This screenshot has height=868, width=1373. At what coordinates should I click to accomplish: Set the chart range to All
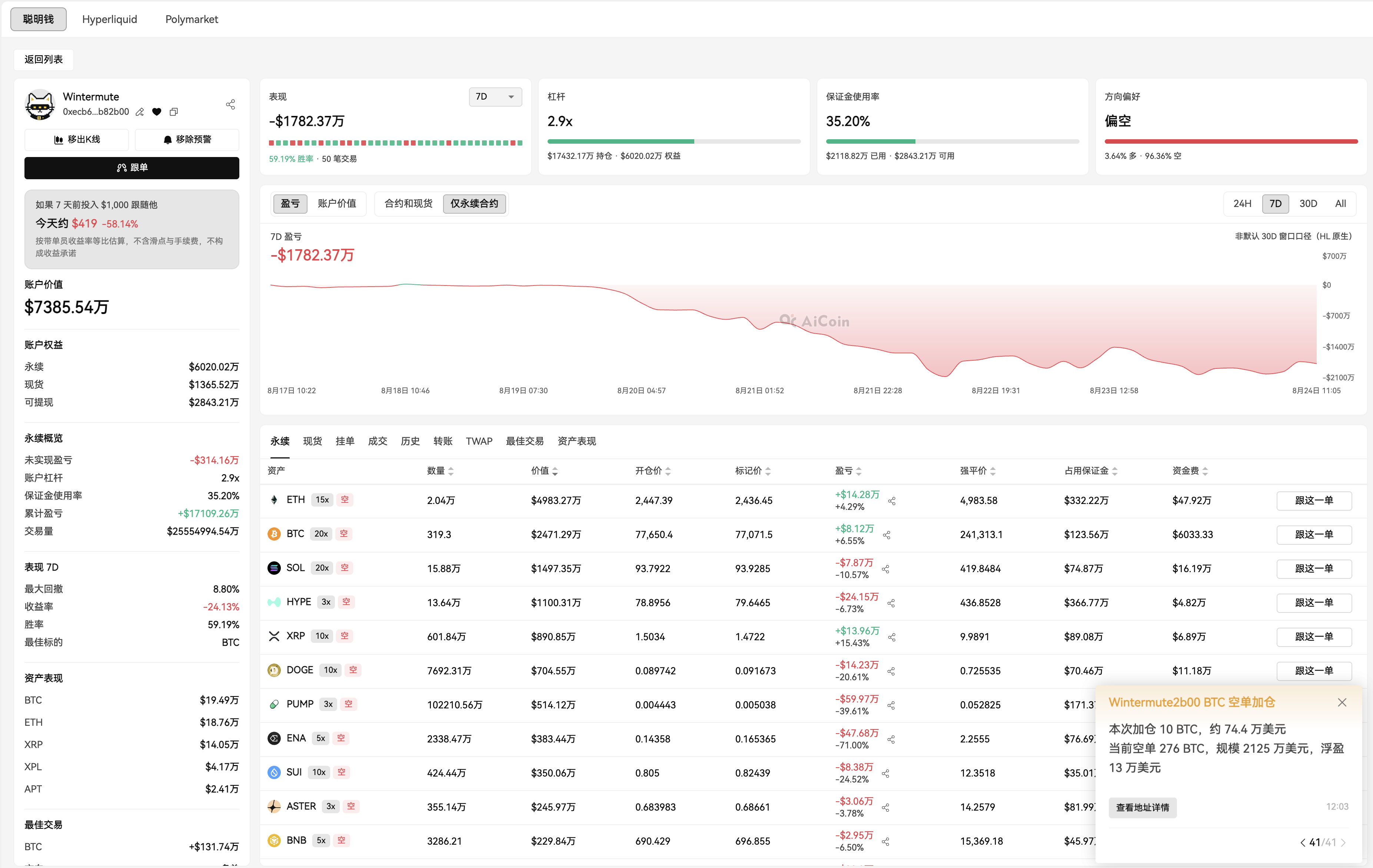1340,203
